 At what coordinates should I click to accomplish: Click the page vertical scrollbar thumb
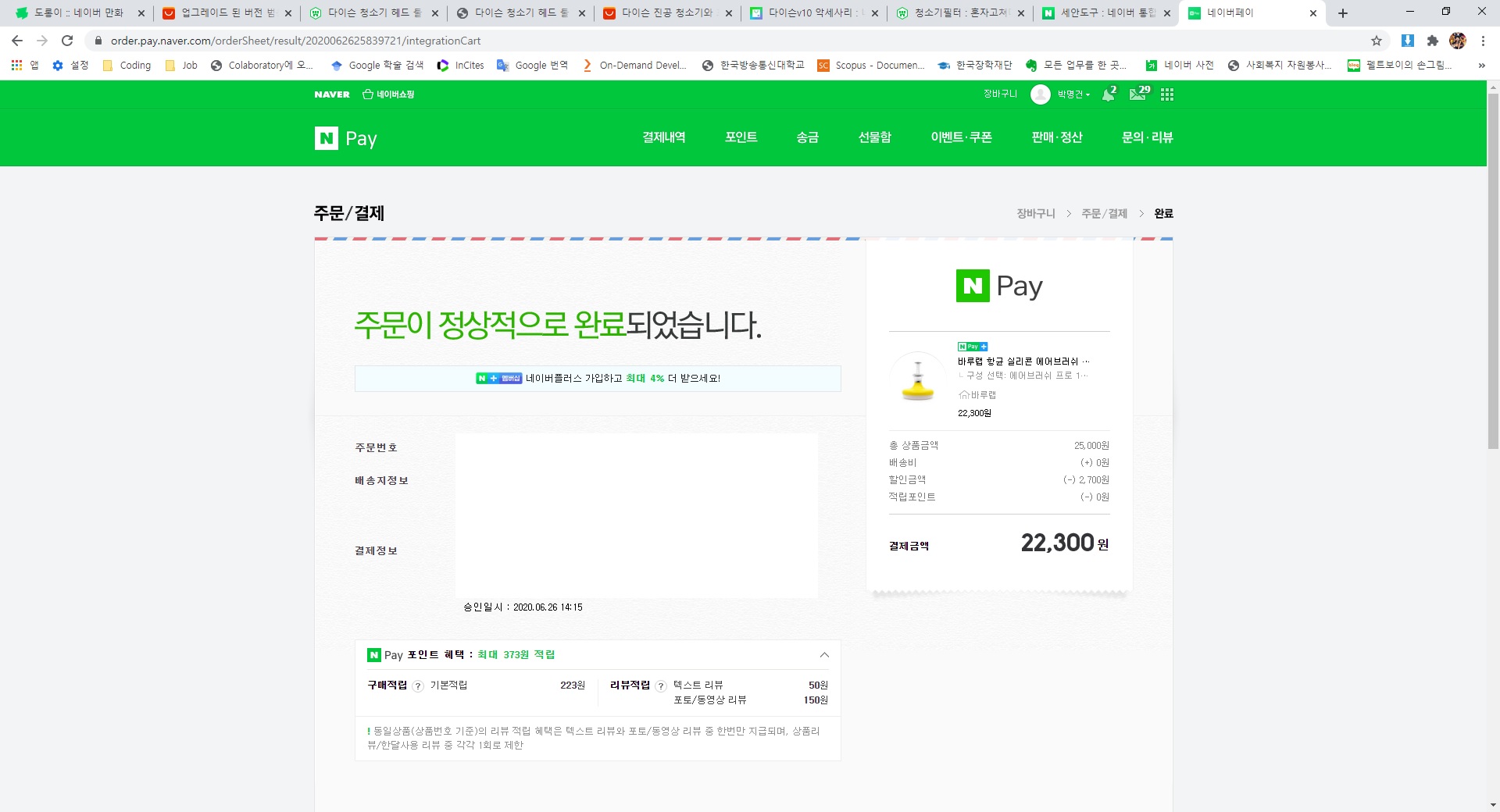pos(1493,270)
